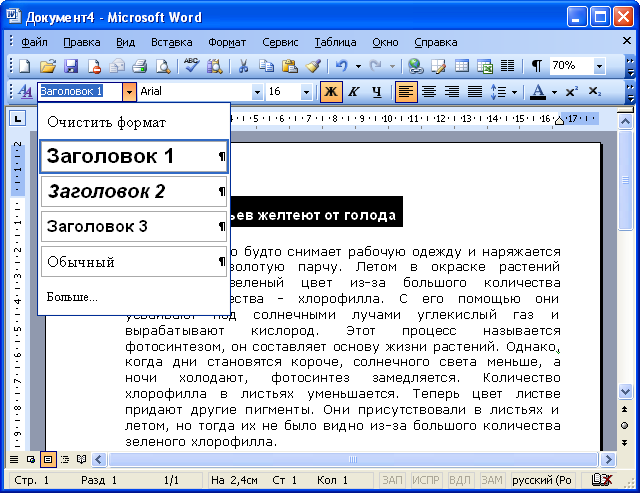Switch to Print Layout view button
This screenshot has width=640, height=493.
click(x=48, y=460)
